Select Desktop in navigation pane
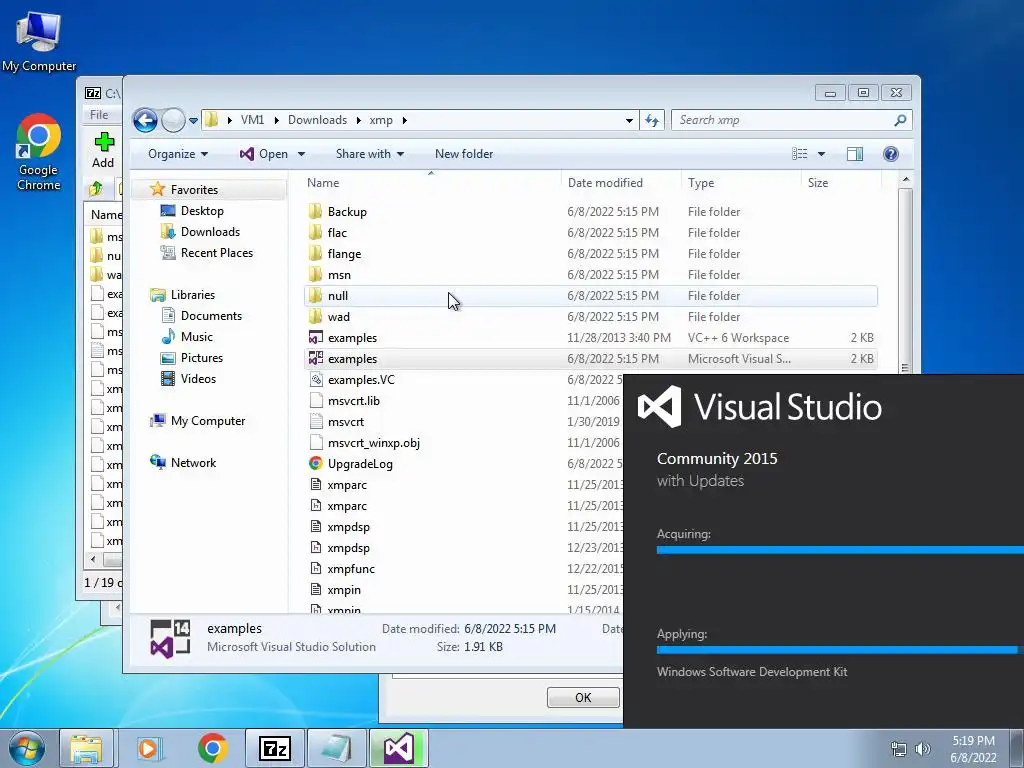This screenshot has height=768, width=1024. [202, 211]
